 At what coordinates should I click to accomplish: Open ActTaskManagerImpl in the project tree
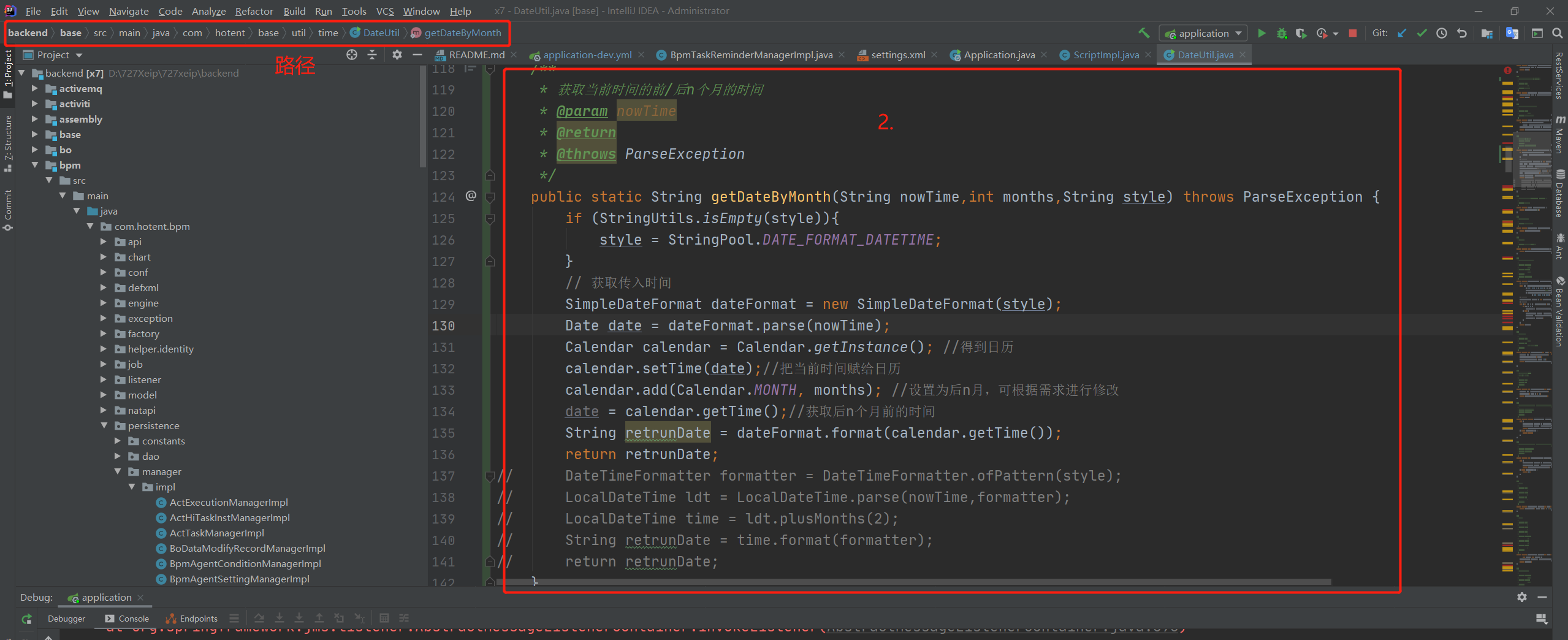click(x=216, y=533)
